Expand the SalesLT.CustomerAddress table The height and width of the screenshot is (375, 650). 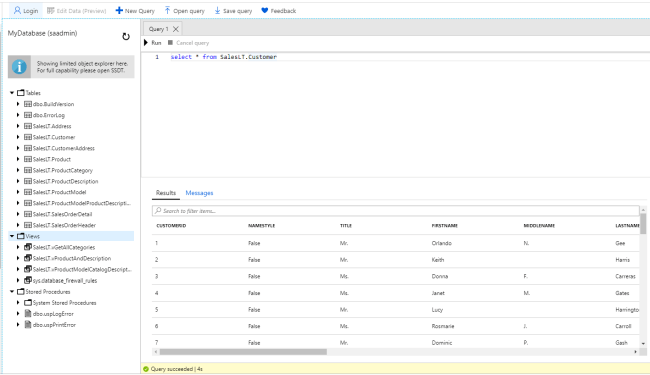18,148
